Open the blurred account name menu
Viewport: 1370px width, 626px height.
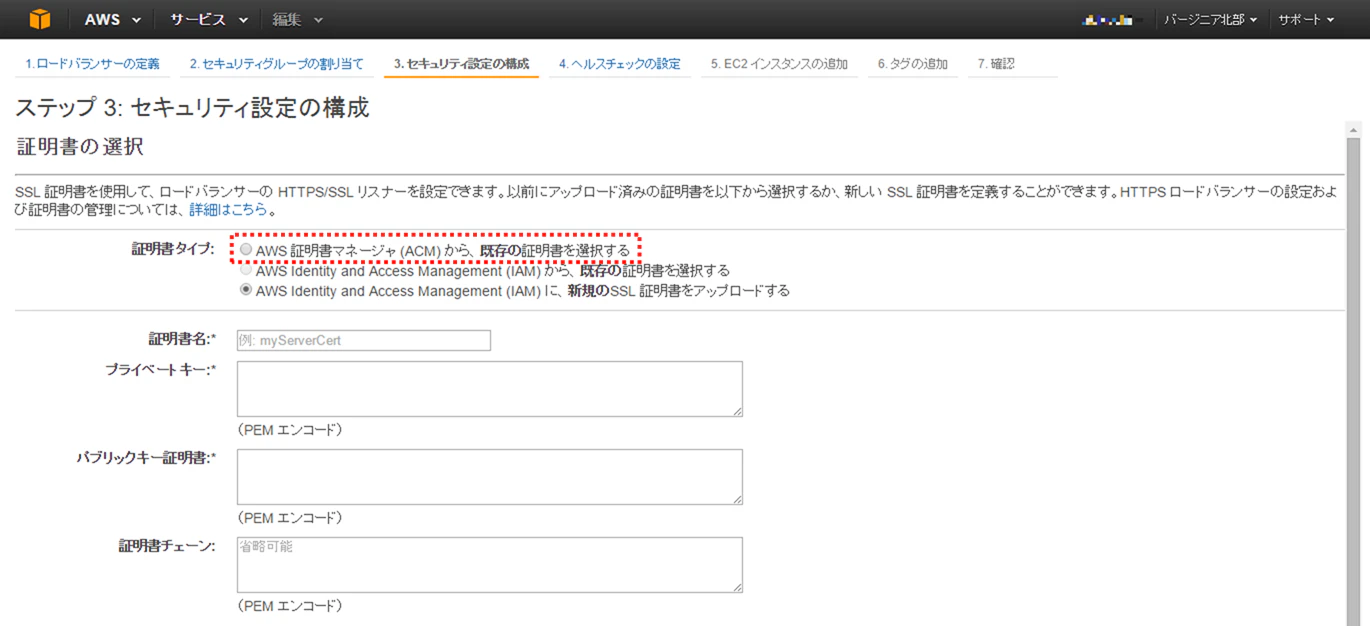pyautogui.click(x=1114, y=20)
